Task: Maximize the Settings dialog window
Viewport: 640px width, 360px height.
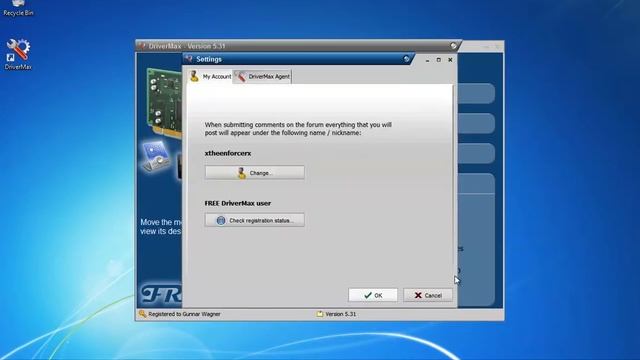Action: pos(439,60)
